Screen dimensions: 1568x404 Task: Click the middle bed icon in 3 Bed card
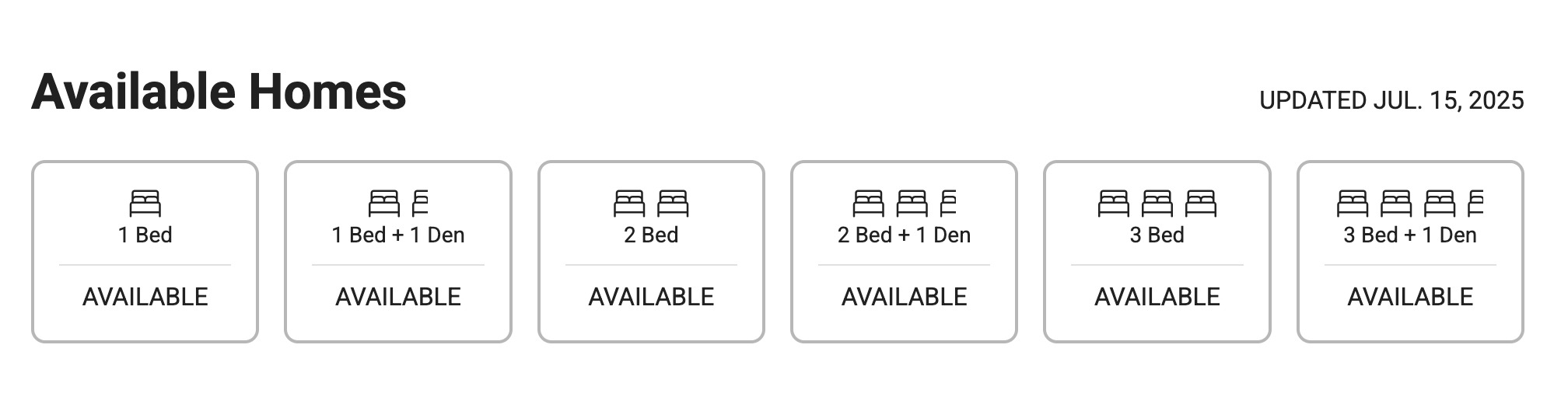1157,204
